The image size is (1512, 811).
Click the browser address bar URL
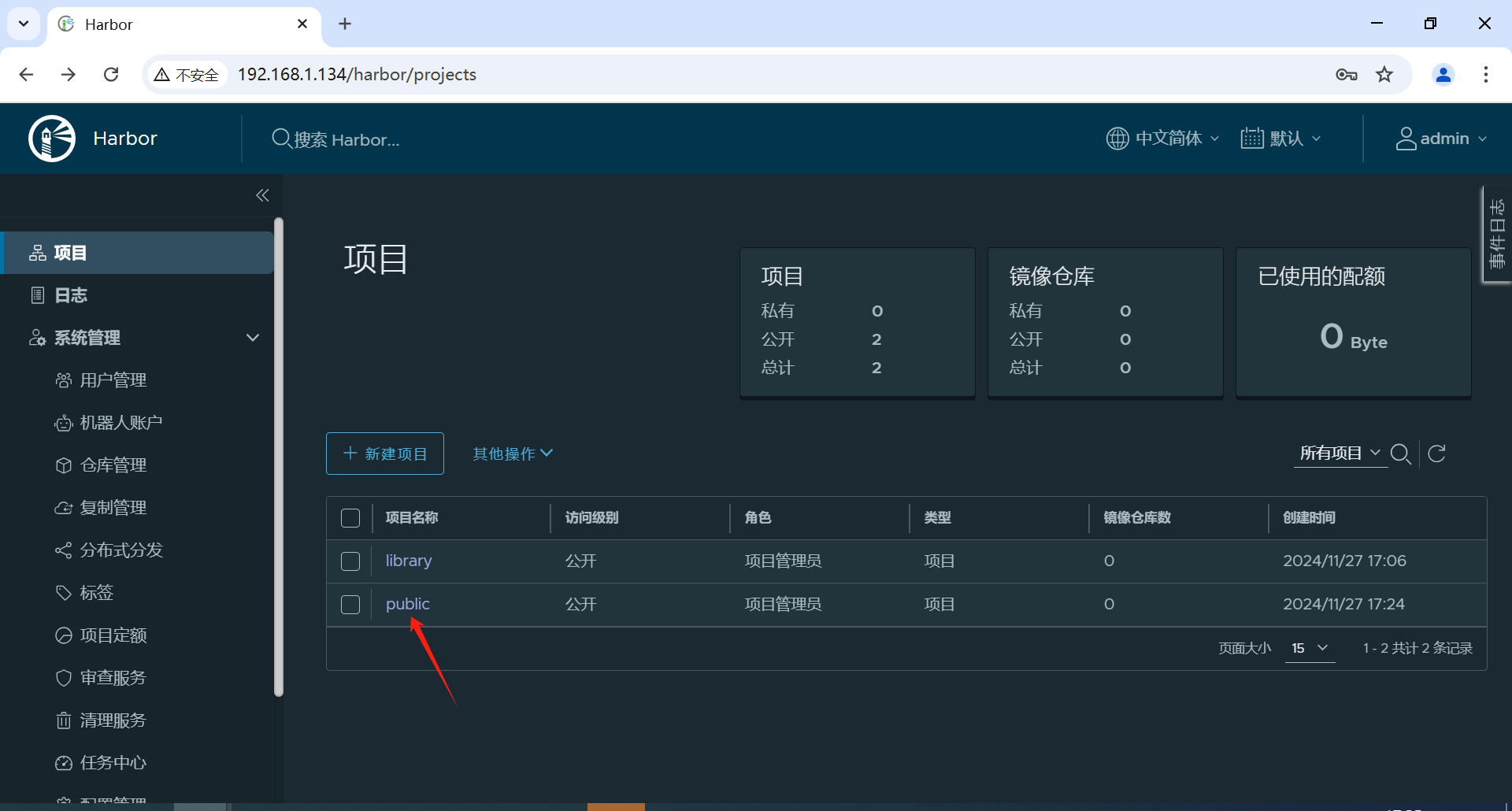357,75
